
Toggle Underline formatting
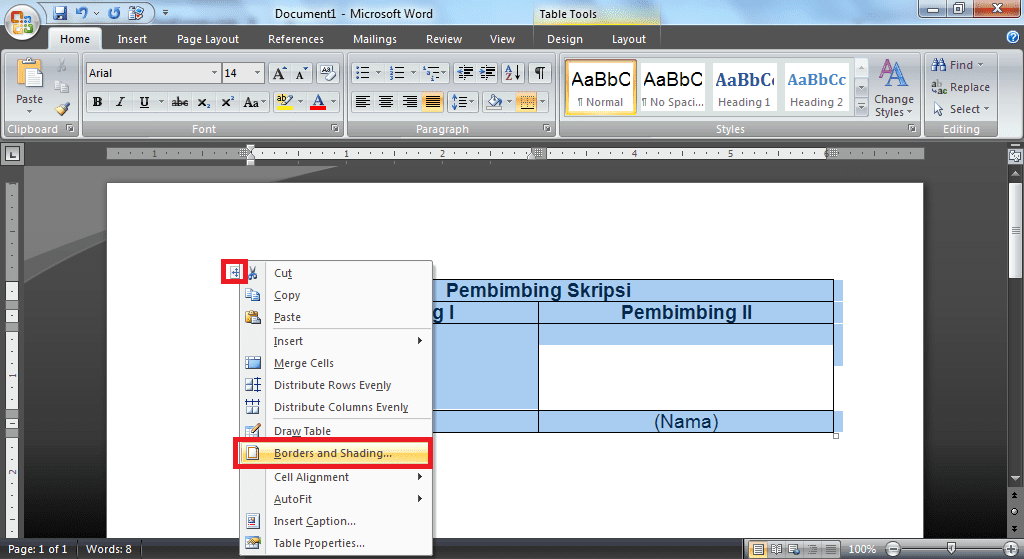tap(144, 102)
